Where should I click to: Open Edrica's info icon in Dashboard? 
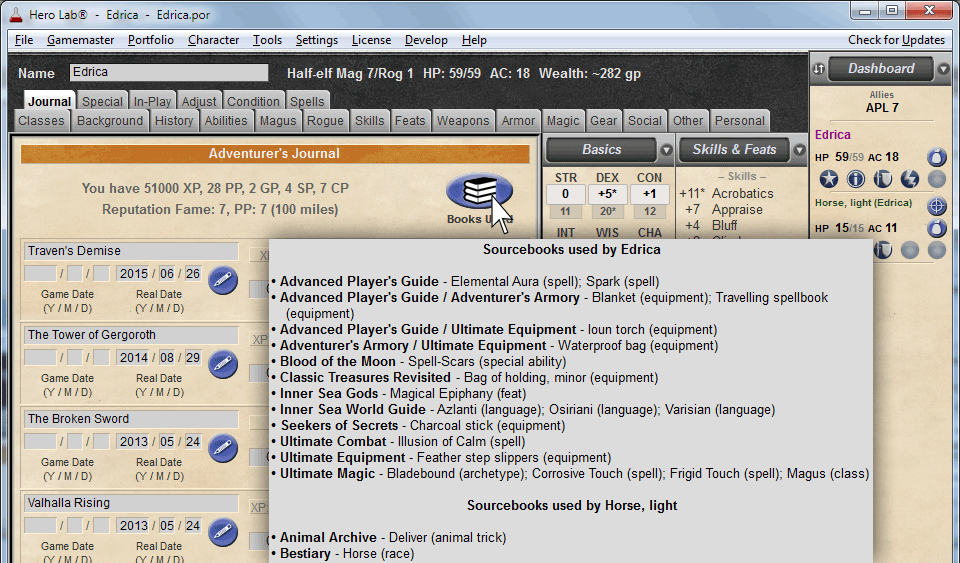coord(855,179)
